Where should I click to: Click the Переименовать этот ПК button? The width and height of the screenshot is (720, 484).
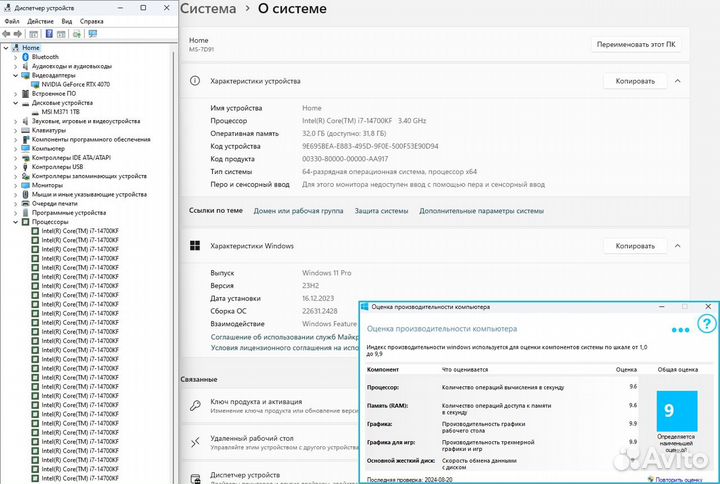coord(636,45)
